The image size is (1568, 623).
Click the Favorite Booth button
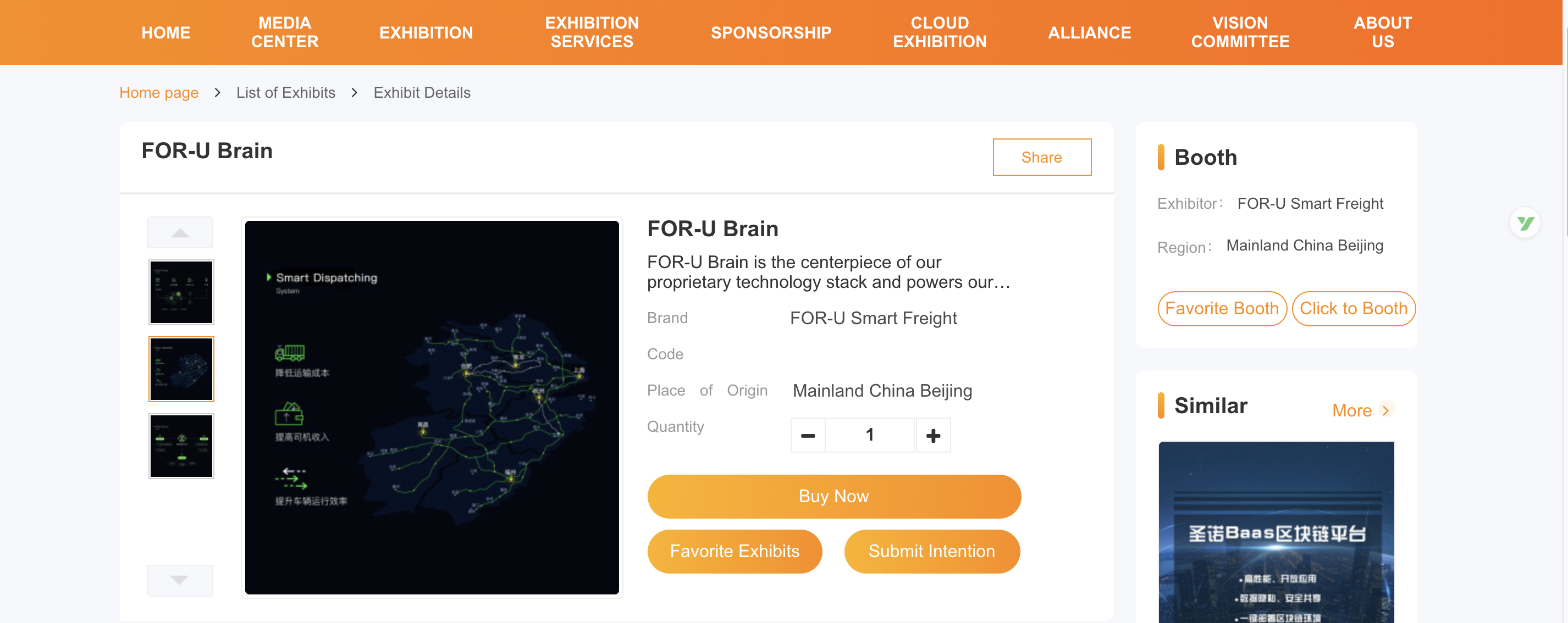[x=1222, y=308]
